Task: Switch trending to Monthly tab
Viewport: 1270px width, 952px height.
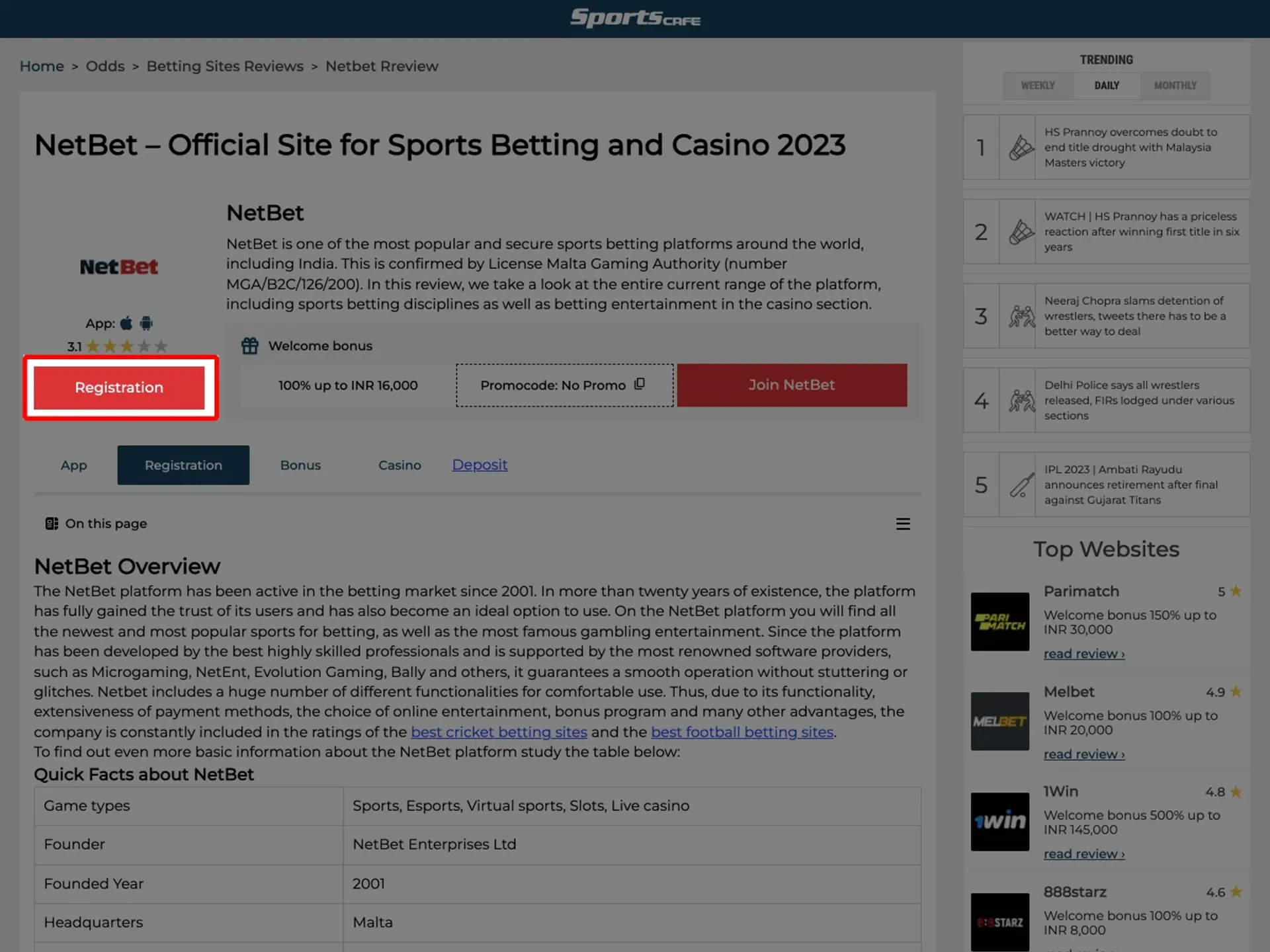Action: [1175, 86]
